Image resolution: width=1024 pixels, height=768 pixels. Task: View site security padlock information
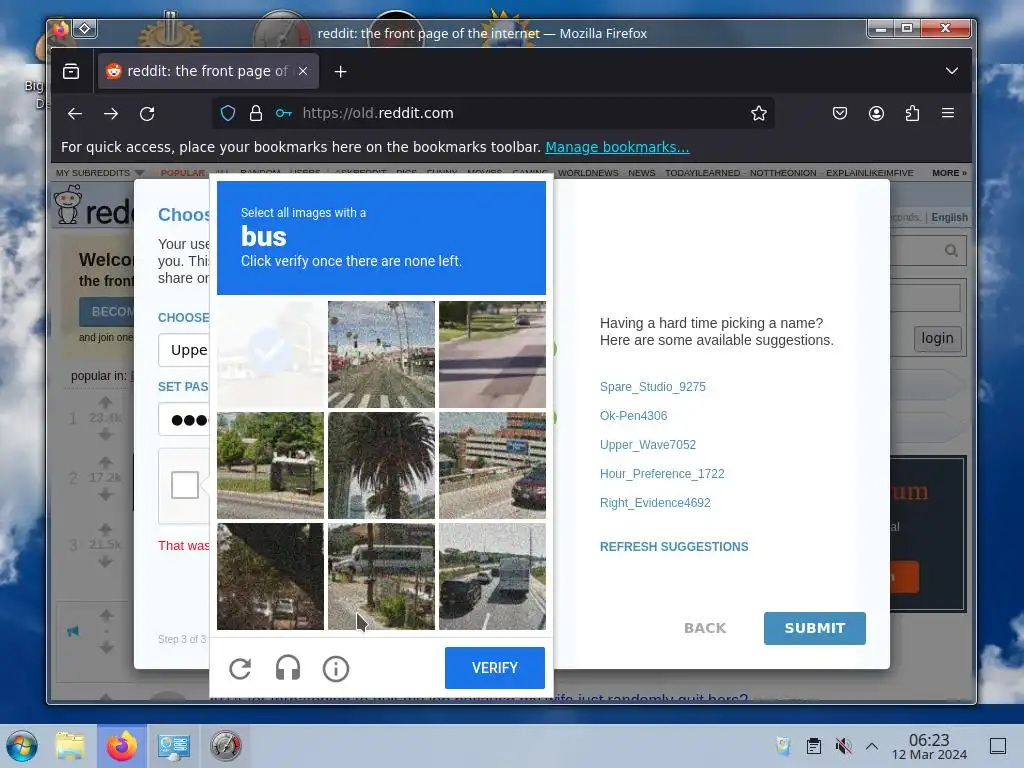pos(255,113)
